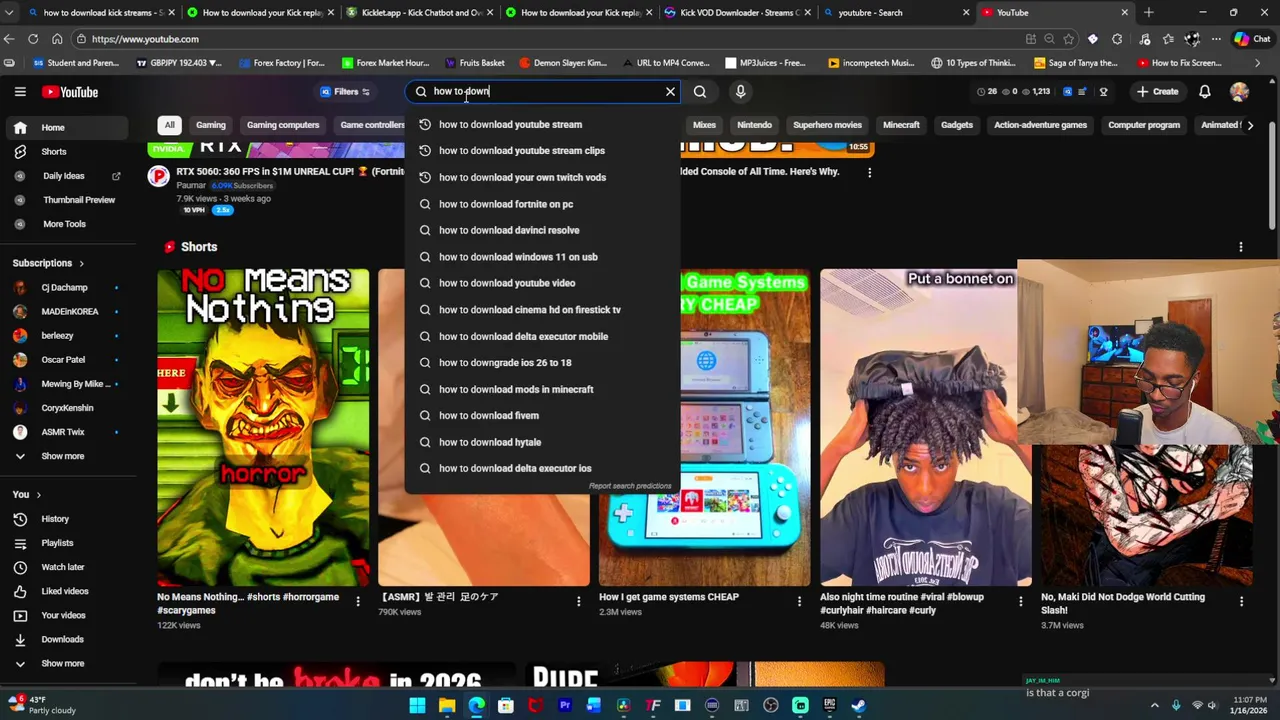
Task: Pick suggestion 'how to download mods in minecraft'
Action: [x=543, y=389]
